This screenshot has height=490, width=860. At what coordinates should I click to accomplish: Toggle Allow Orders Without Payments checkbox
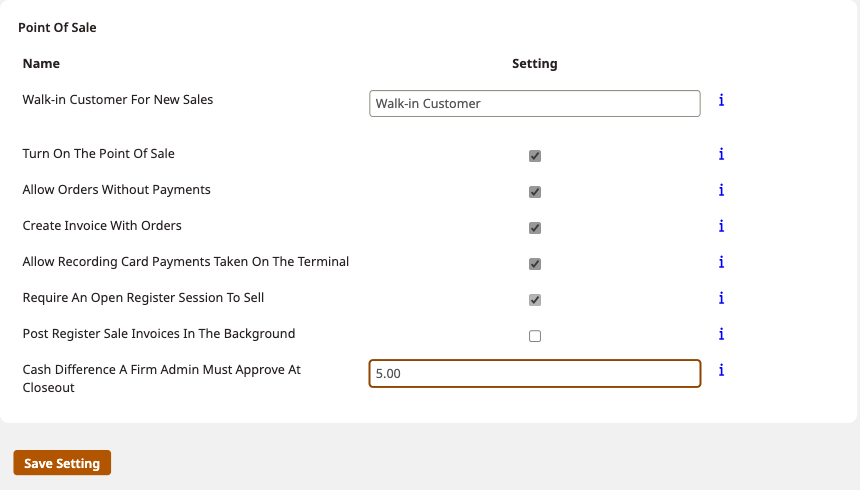tap(535, 192)
